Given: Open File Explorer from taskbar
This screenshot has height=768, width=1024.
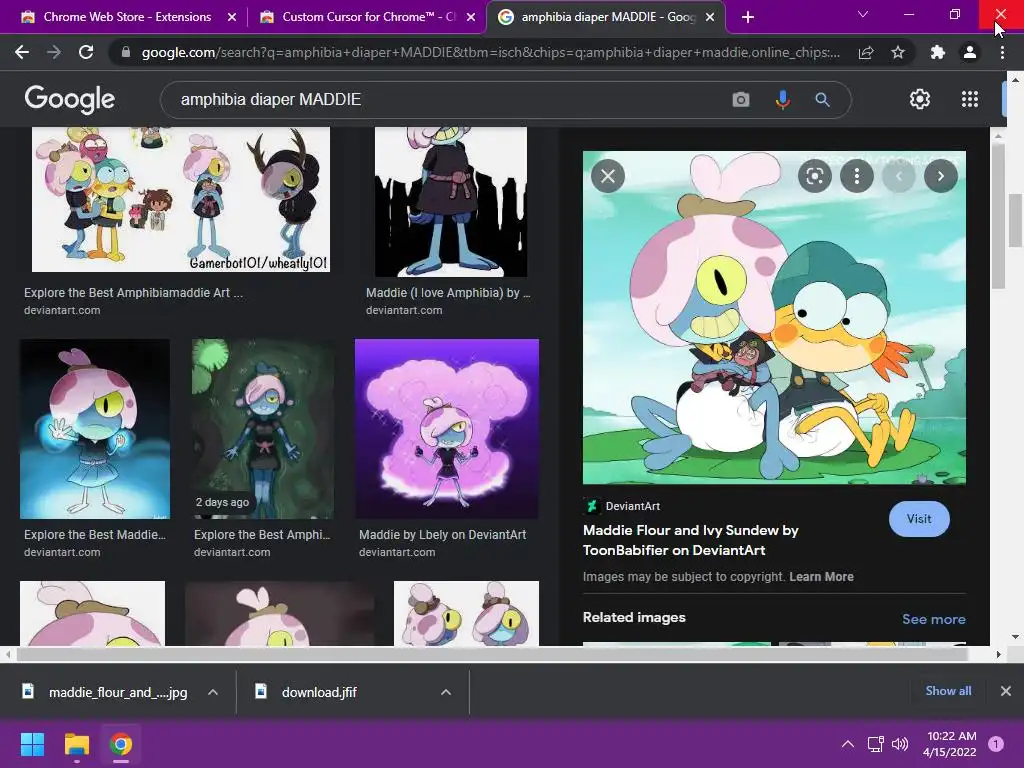Looking at the screenshot, I should (76, 744).
